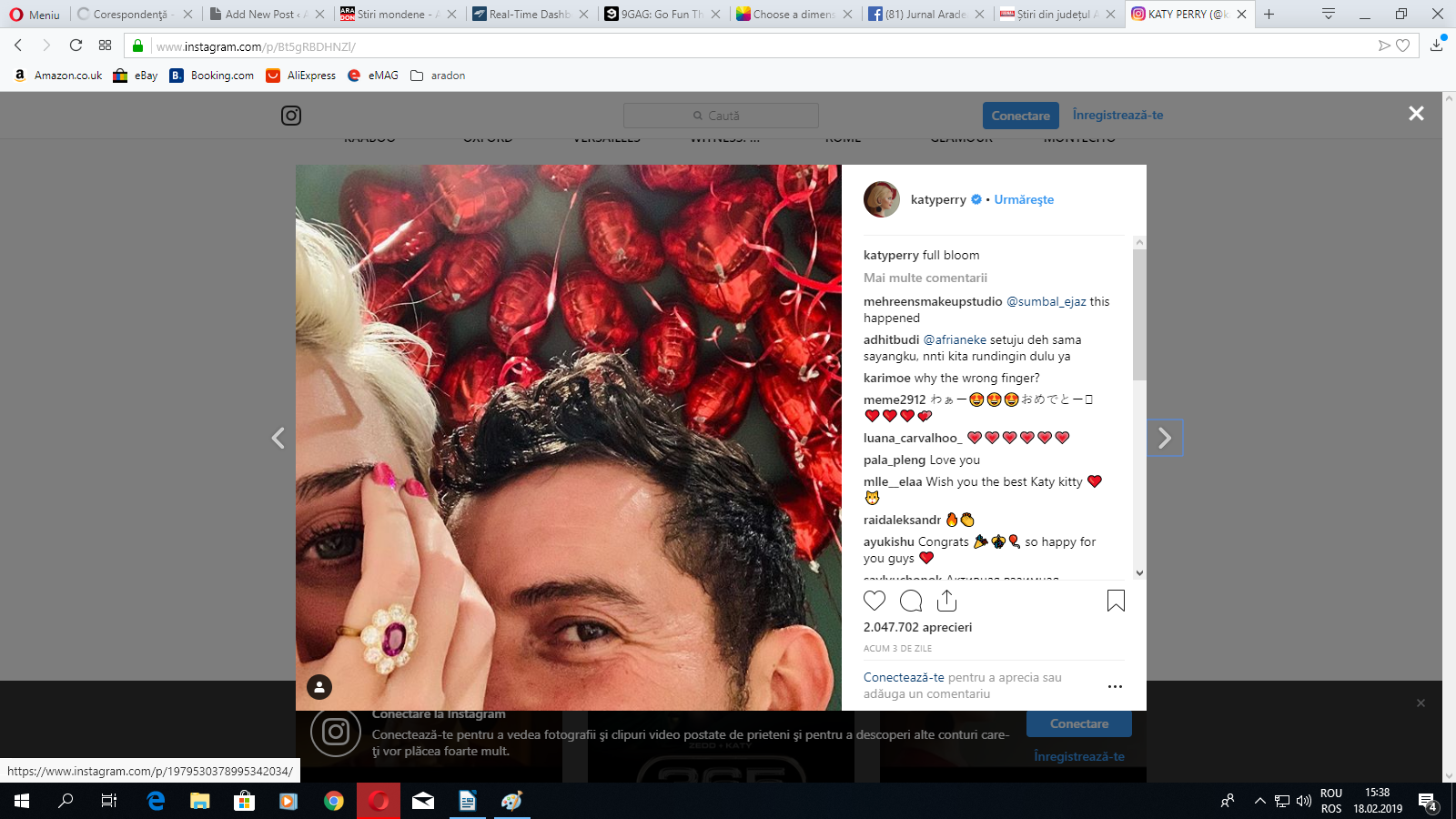Open the three dots more options menu

click(x=1115, y=686)
